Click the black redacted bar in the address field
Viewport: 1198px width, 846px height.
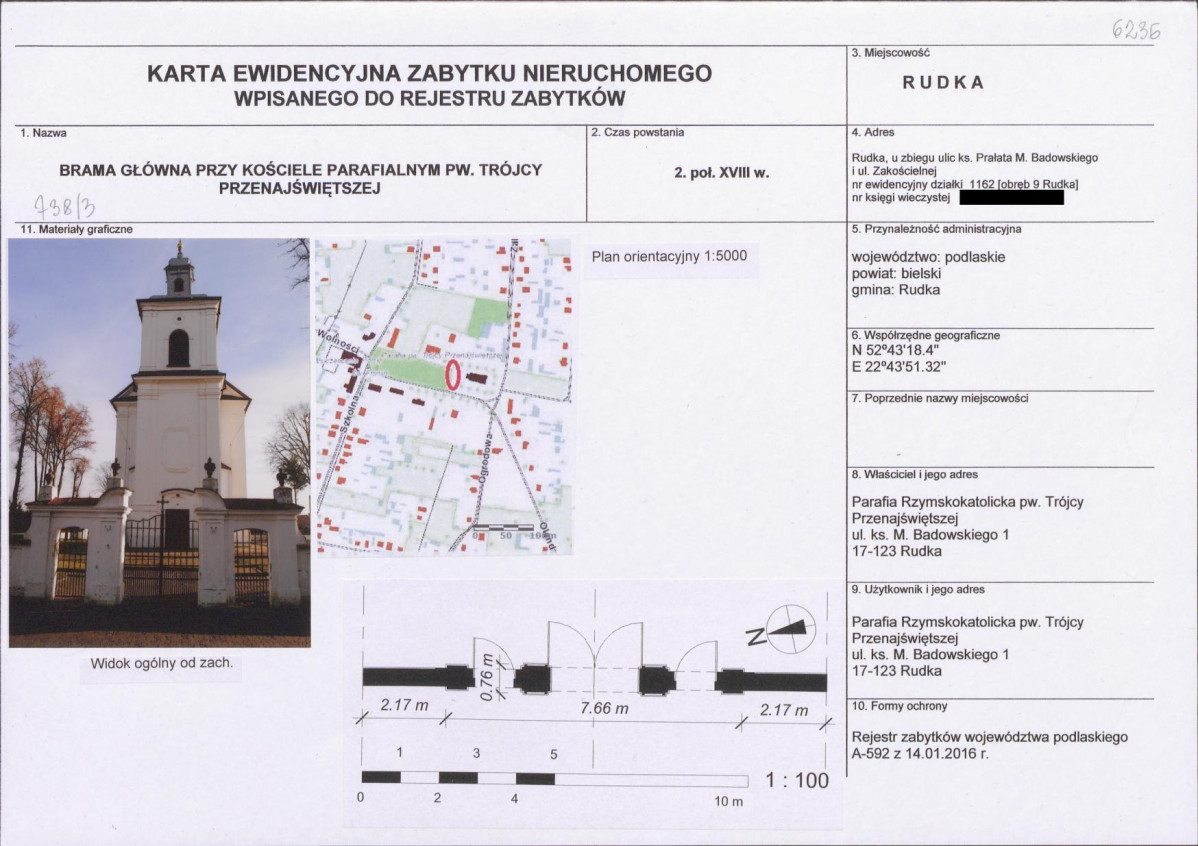pyautogui.click(x=1016, y=198)
